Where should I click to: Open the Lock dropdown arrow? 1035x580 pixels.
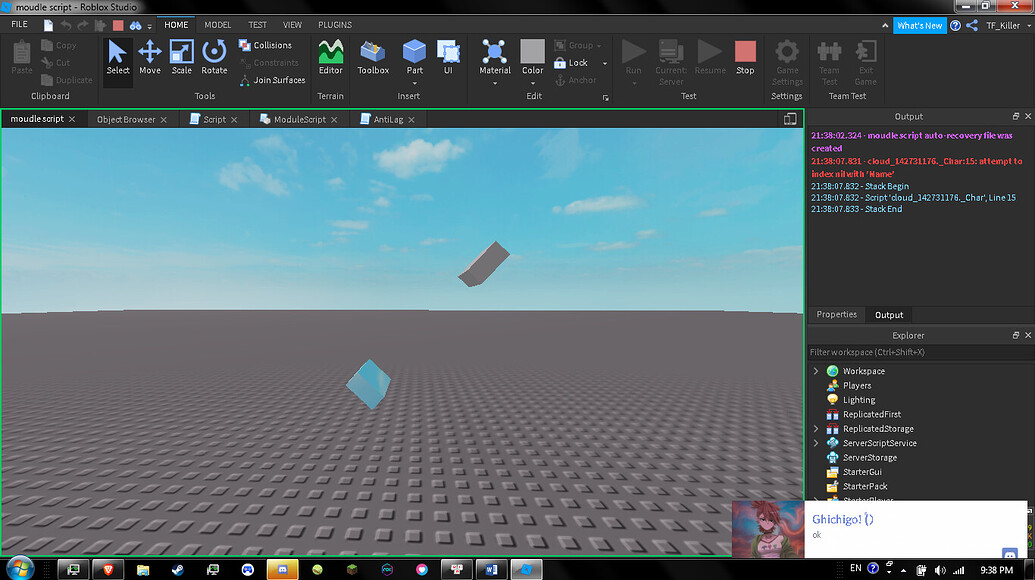[x=605, y=63]
